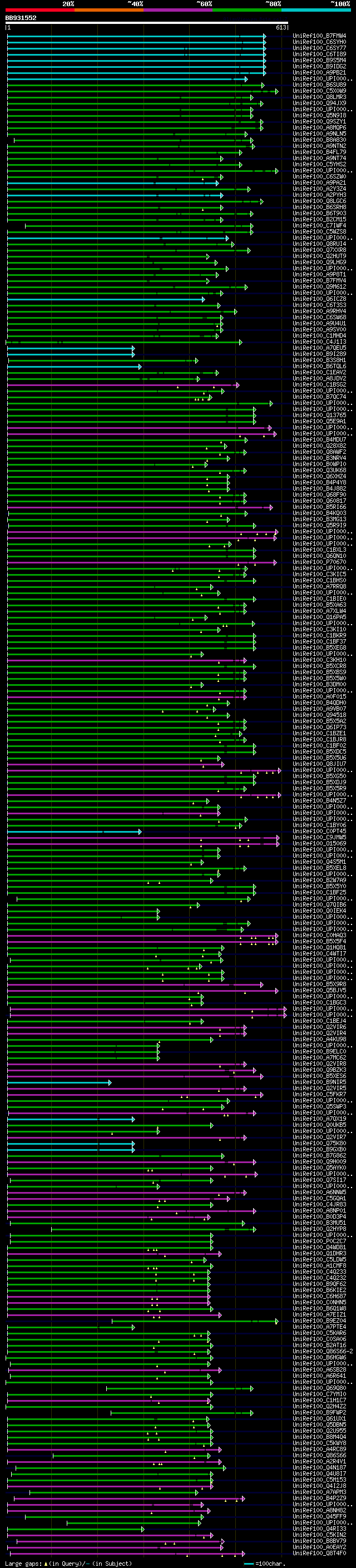Click the orange ~40% legend segment

click(109, 10)
